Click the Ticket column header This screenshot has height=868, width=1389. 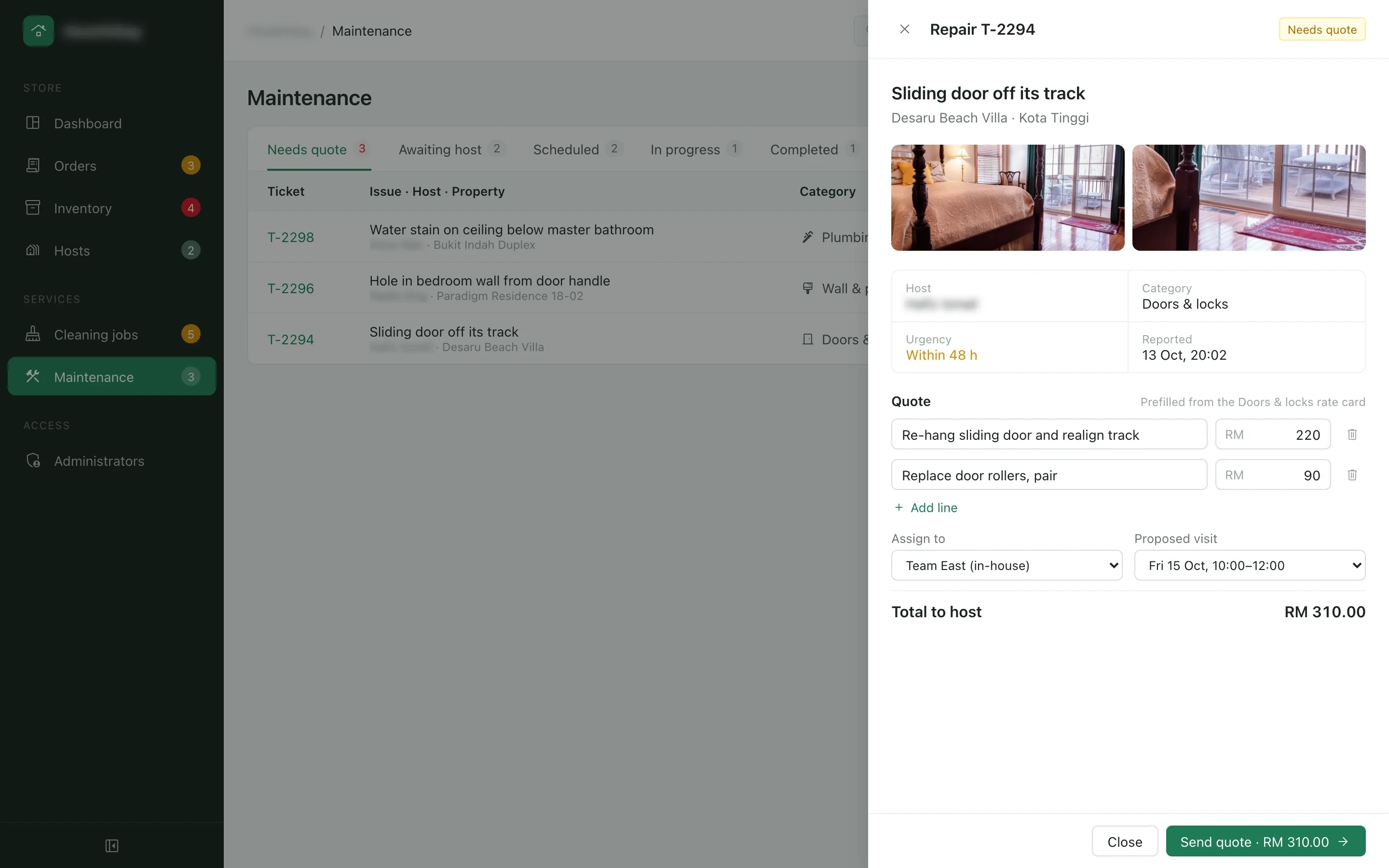coord(286,191)
